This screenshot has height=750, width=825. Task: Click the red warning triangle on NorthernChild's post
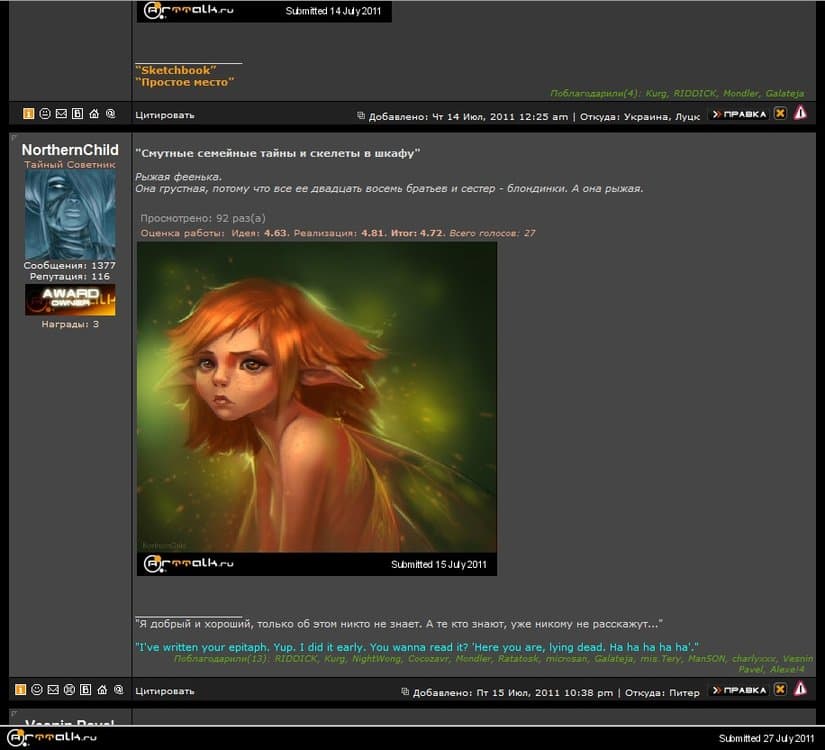click(x=800, y=690)
